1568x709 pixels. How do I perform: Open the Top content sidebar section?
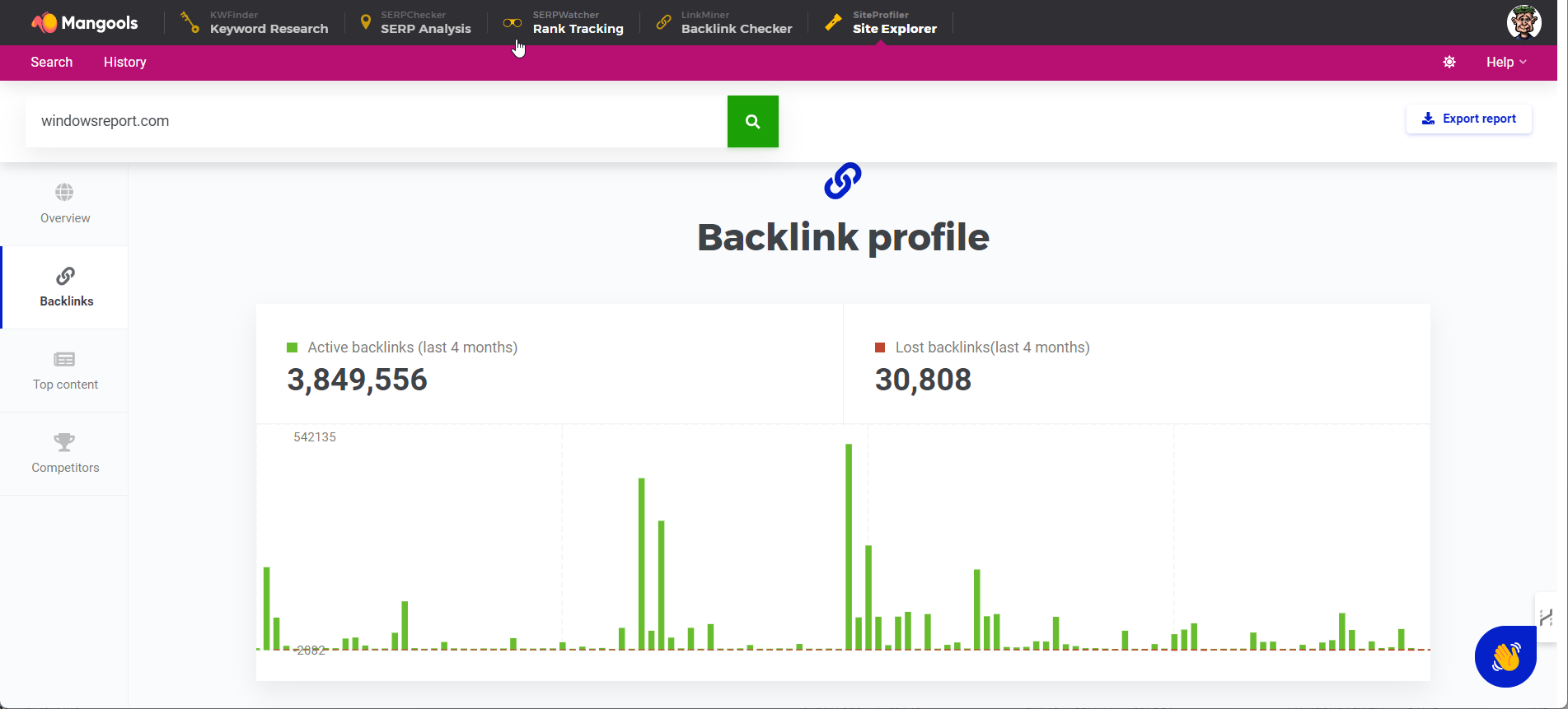point(64,371)
